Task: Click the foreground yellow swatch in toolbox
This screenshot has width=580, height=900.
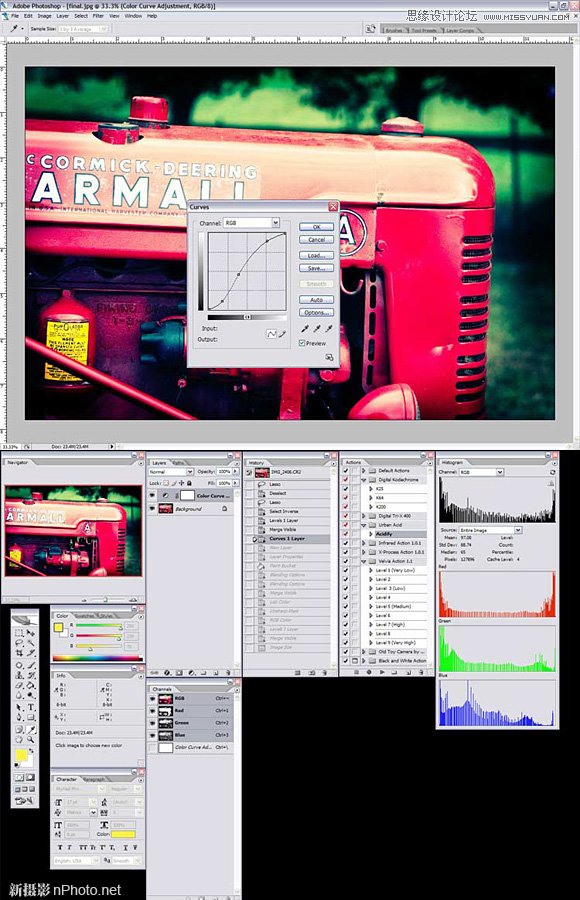Action: click(21, 755)
